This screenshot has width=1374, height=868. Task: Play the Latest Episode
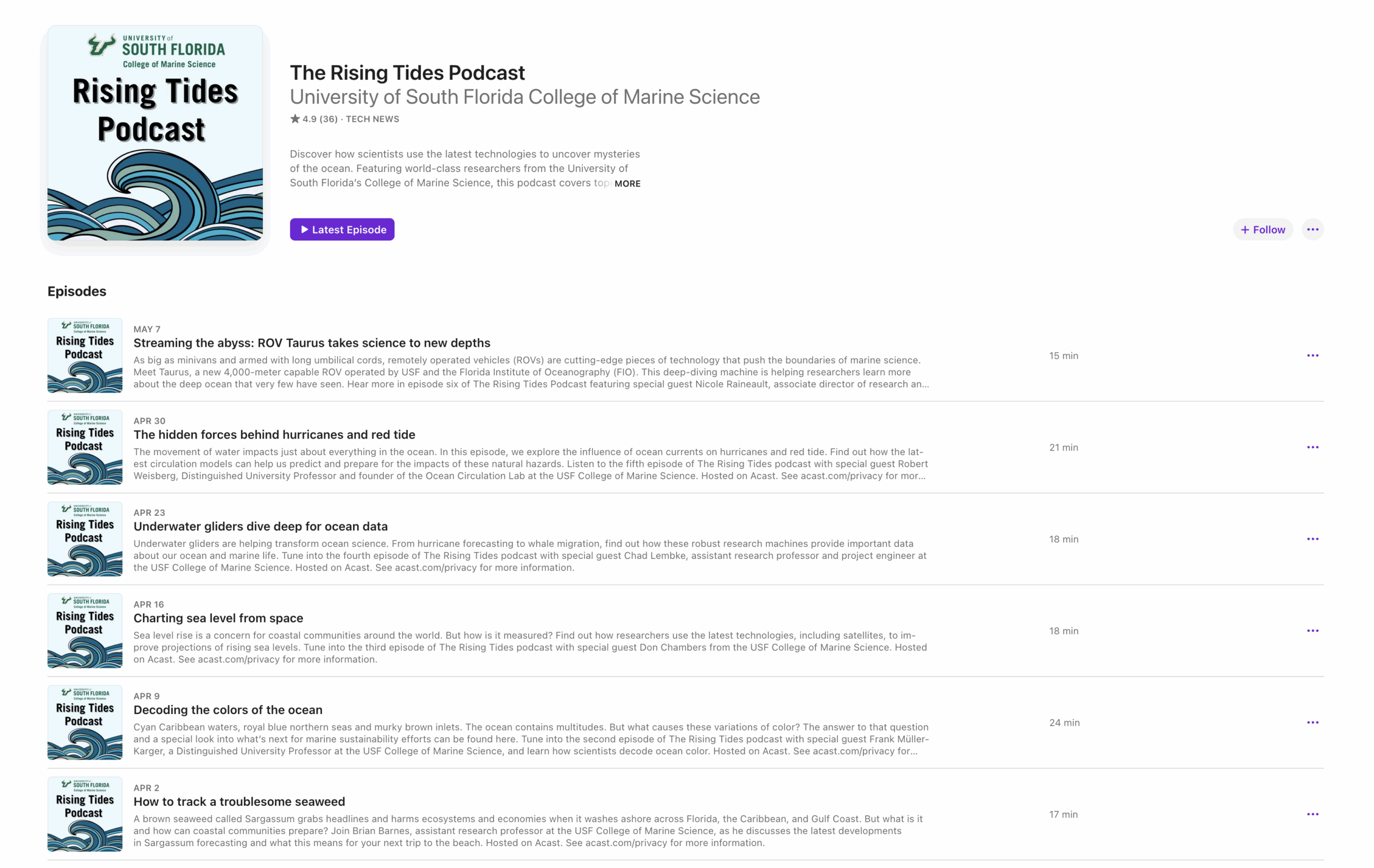(342, 229)
